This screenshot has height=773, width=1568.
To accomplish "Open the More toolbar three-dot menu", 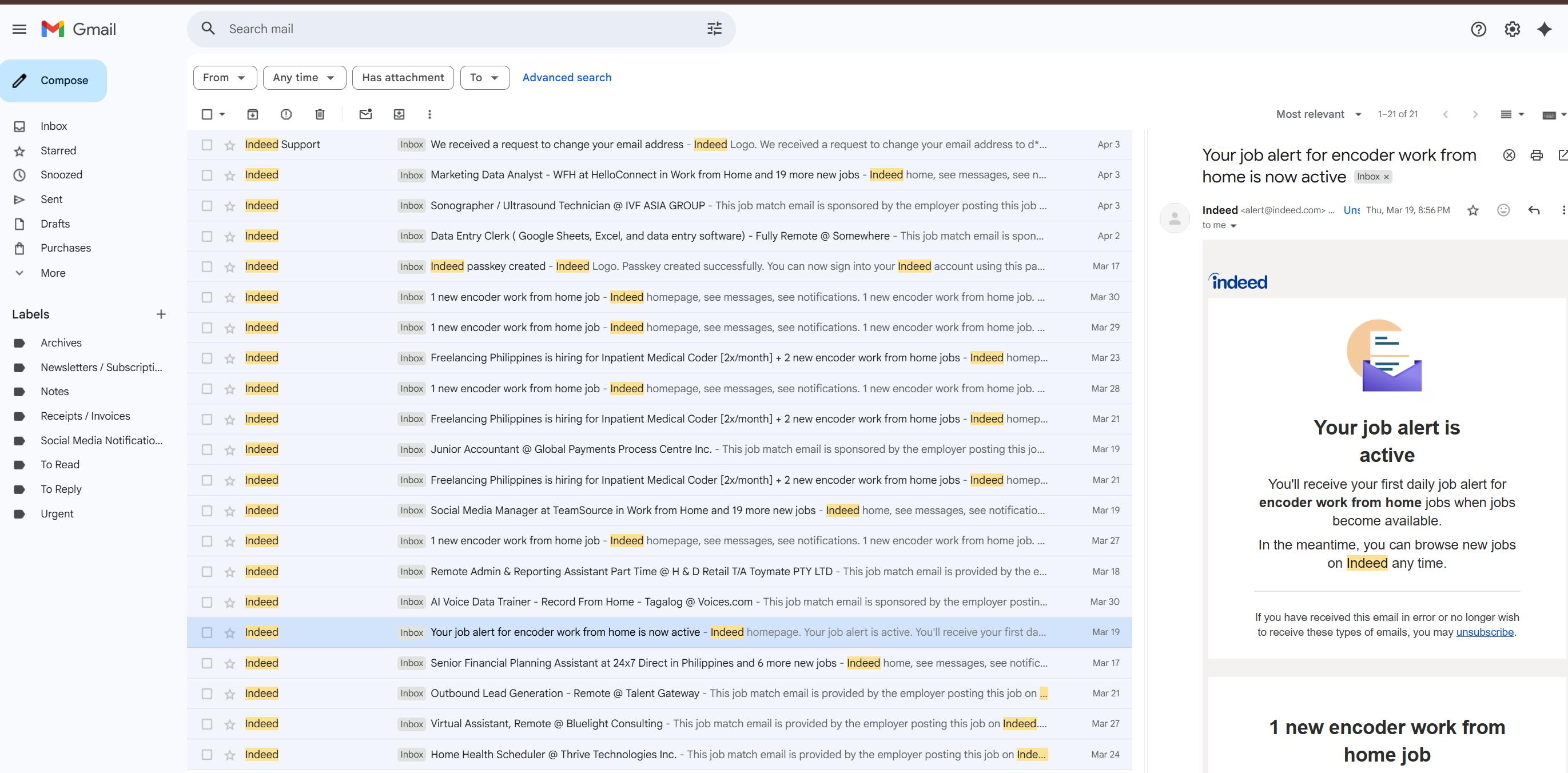I will click(x=429, y=114).
